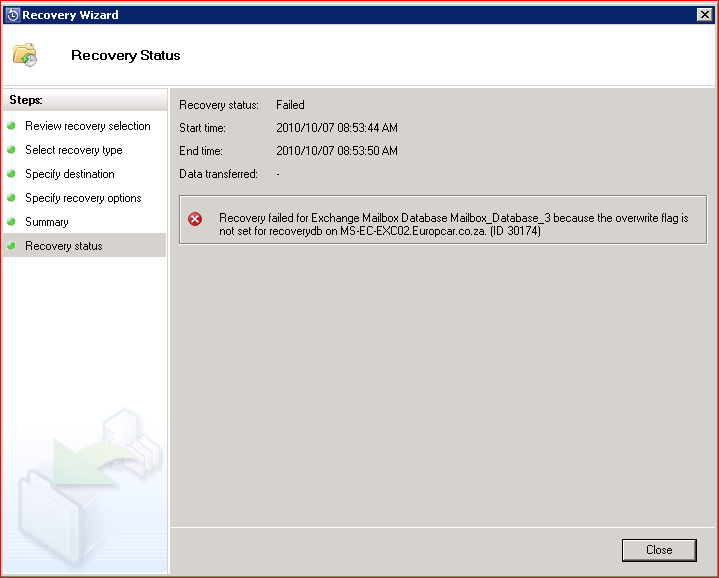
Task: Click the folder icon beside Recovery Status heading
Action: (x=25, y=55)
